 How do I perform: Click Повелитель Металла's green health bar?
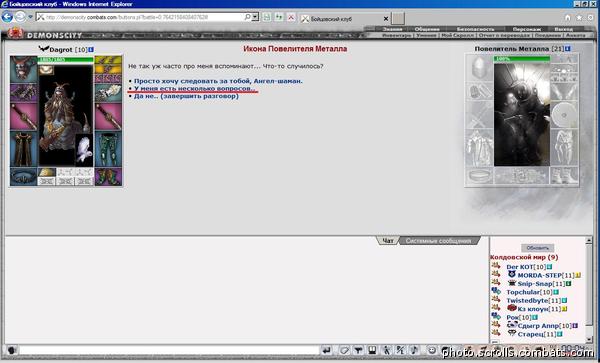point(522,59)
